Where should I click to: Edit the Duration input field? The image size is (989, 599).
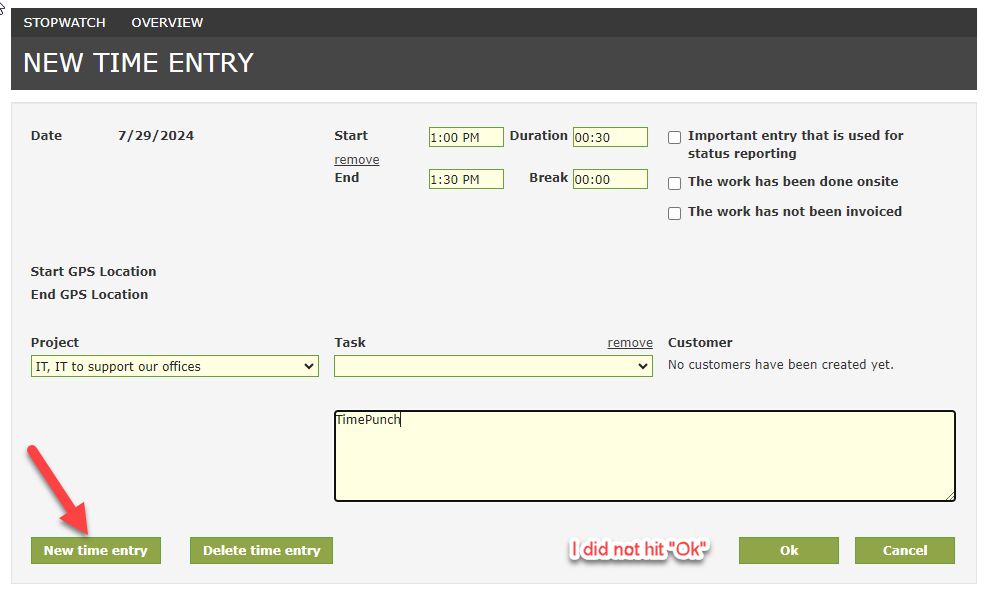610,138
